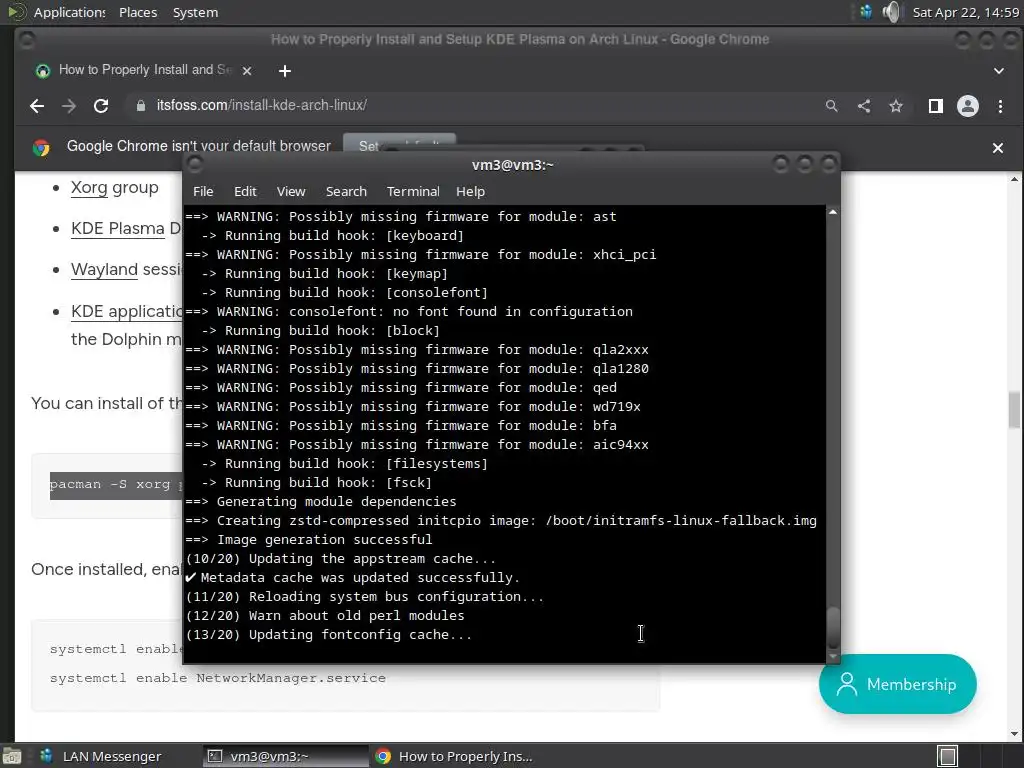
Task: Open terminal Help menu
Action: tap(470, 191)
